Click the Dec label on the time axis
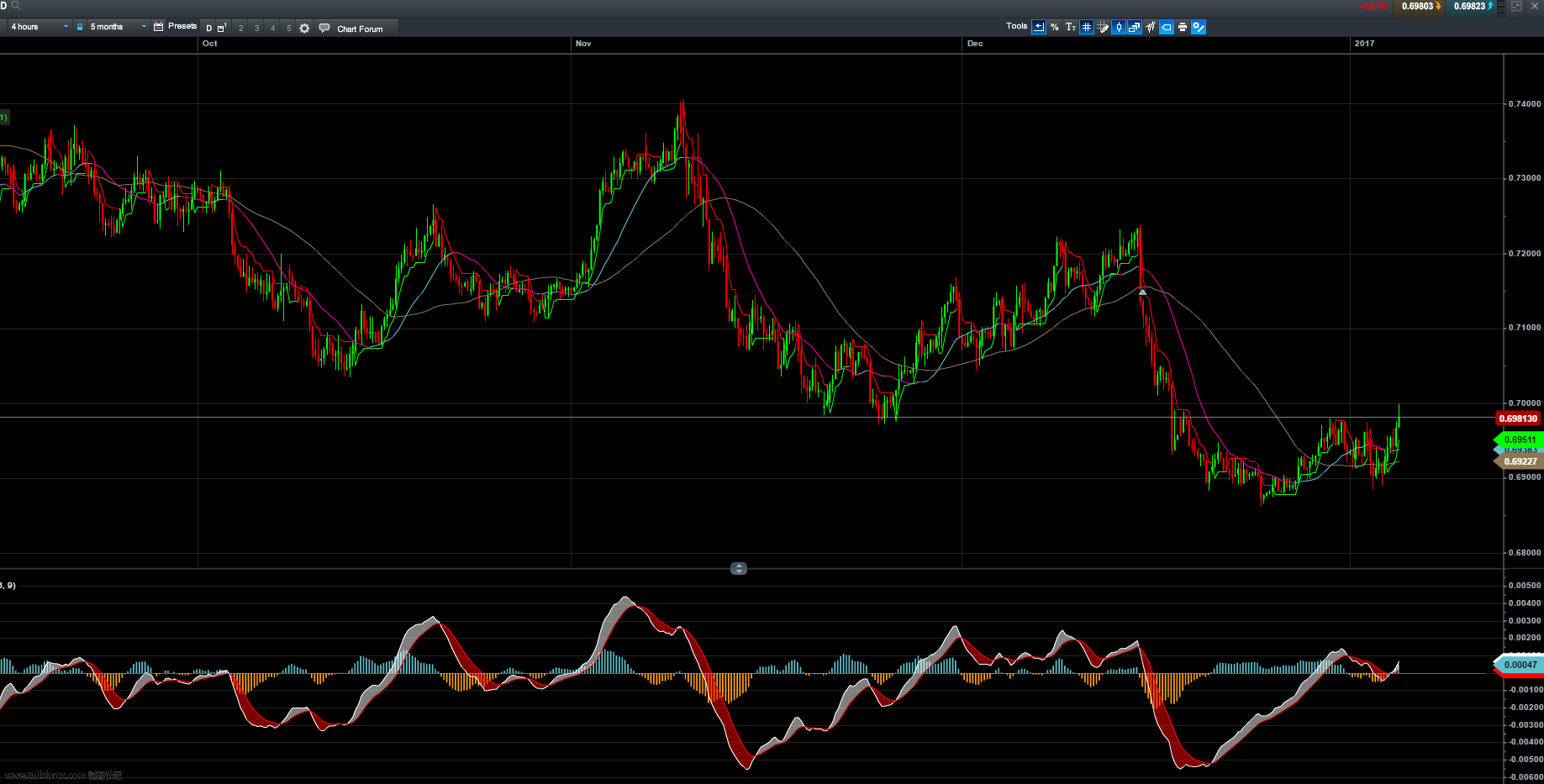 pos(975,44)
